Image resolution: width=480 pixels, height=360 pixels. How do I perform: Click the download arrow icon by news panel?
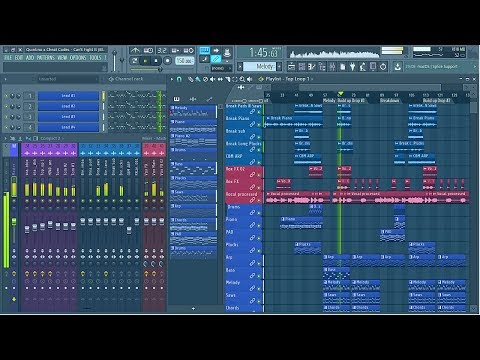tap(398, 67)
